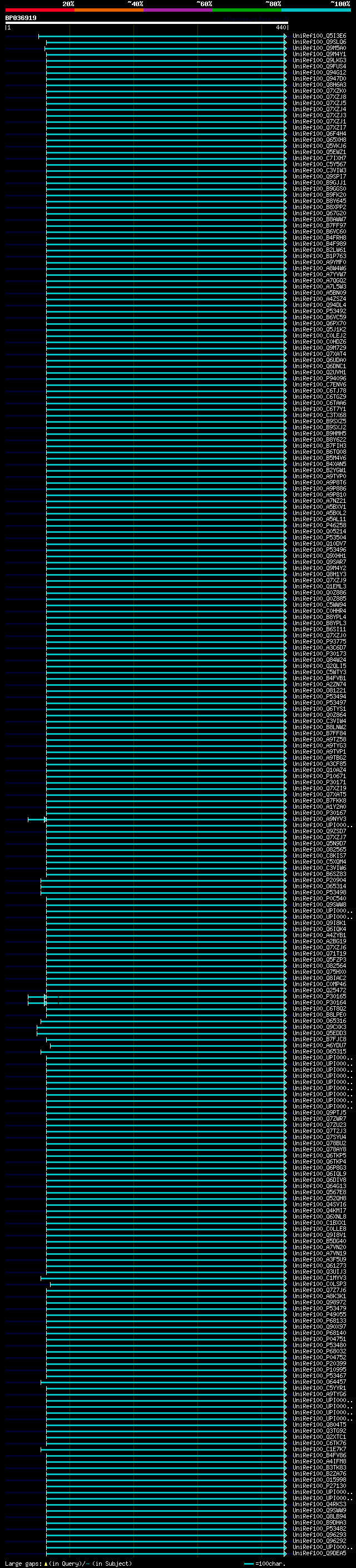The width and height of the screenshot is (356, 1568).
Task: Choose the UniRef100_Q9PTJ5 hit label
Action: 319,1112
